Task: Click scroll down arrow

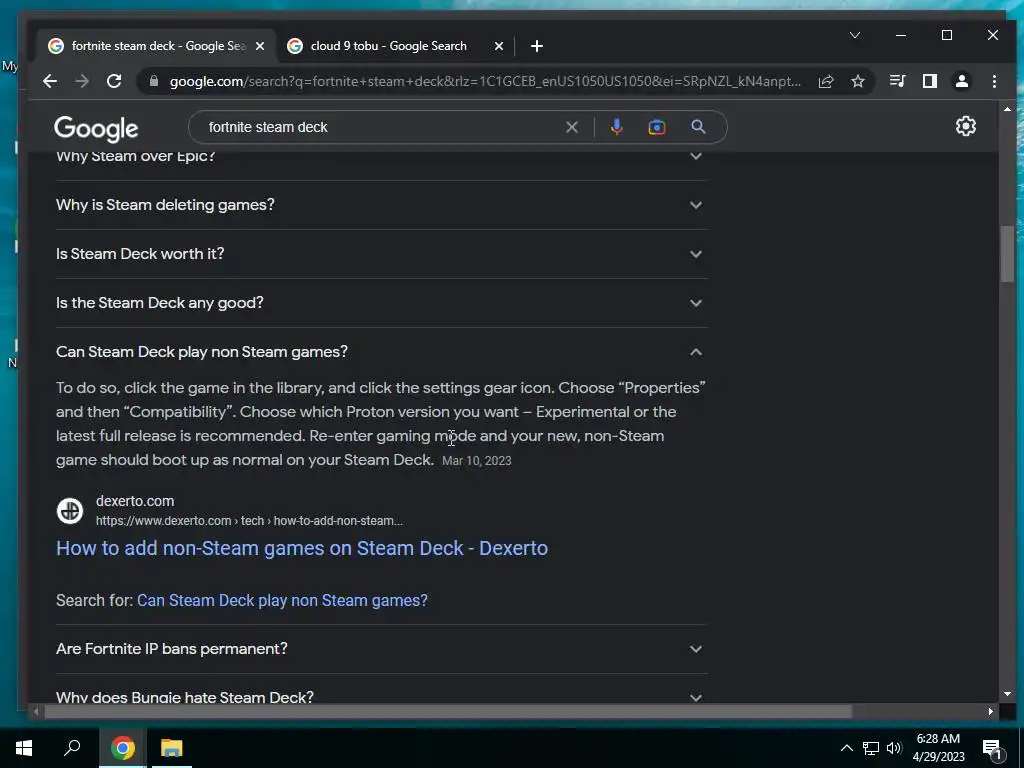Action: pos(1007,694)
